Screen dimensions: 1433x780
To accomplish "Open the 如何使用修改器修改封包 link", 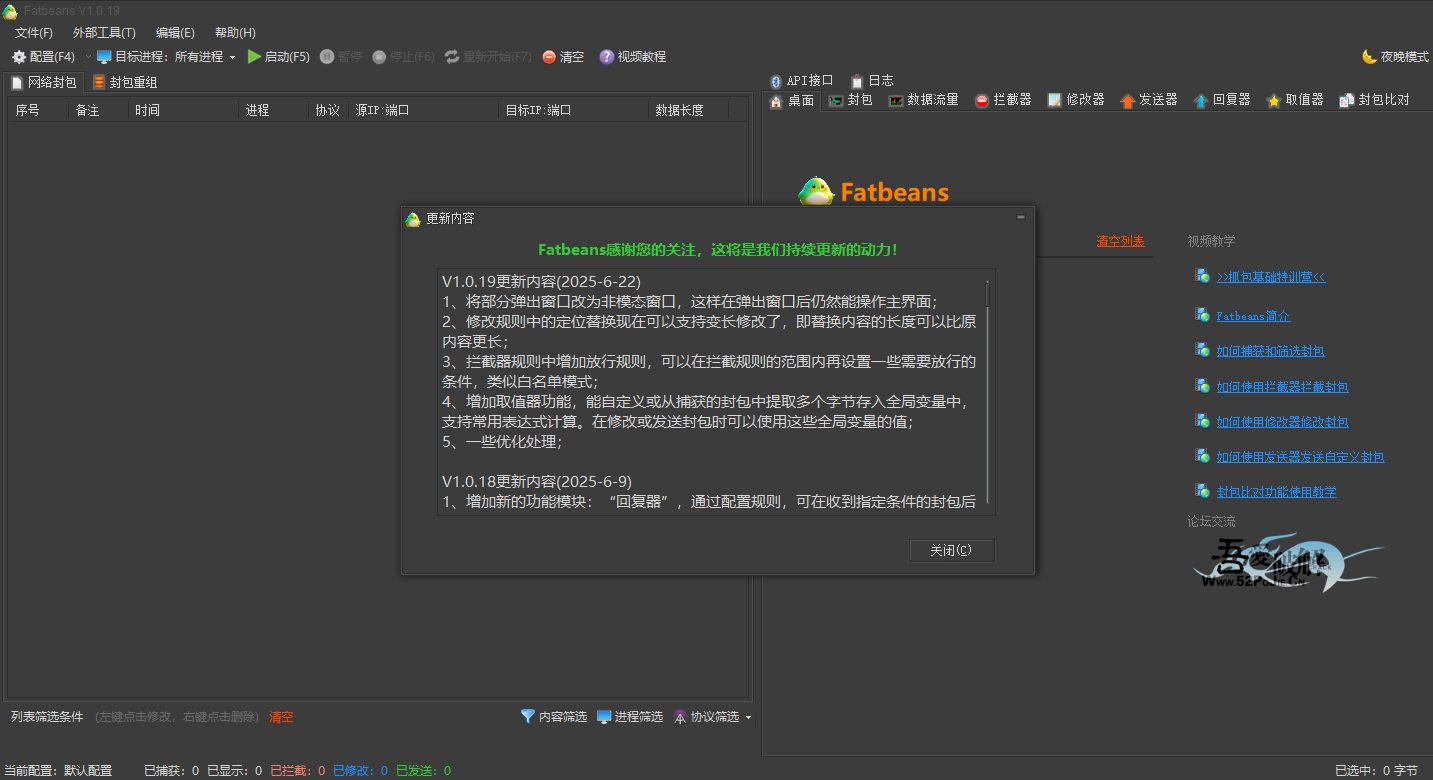I will (1282, 422).
